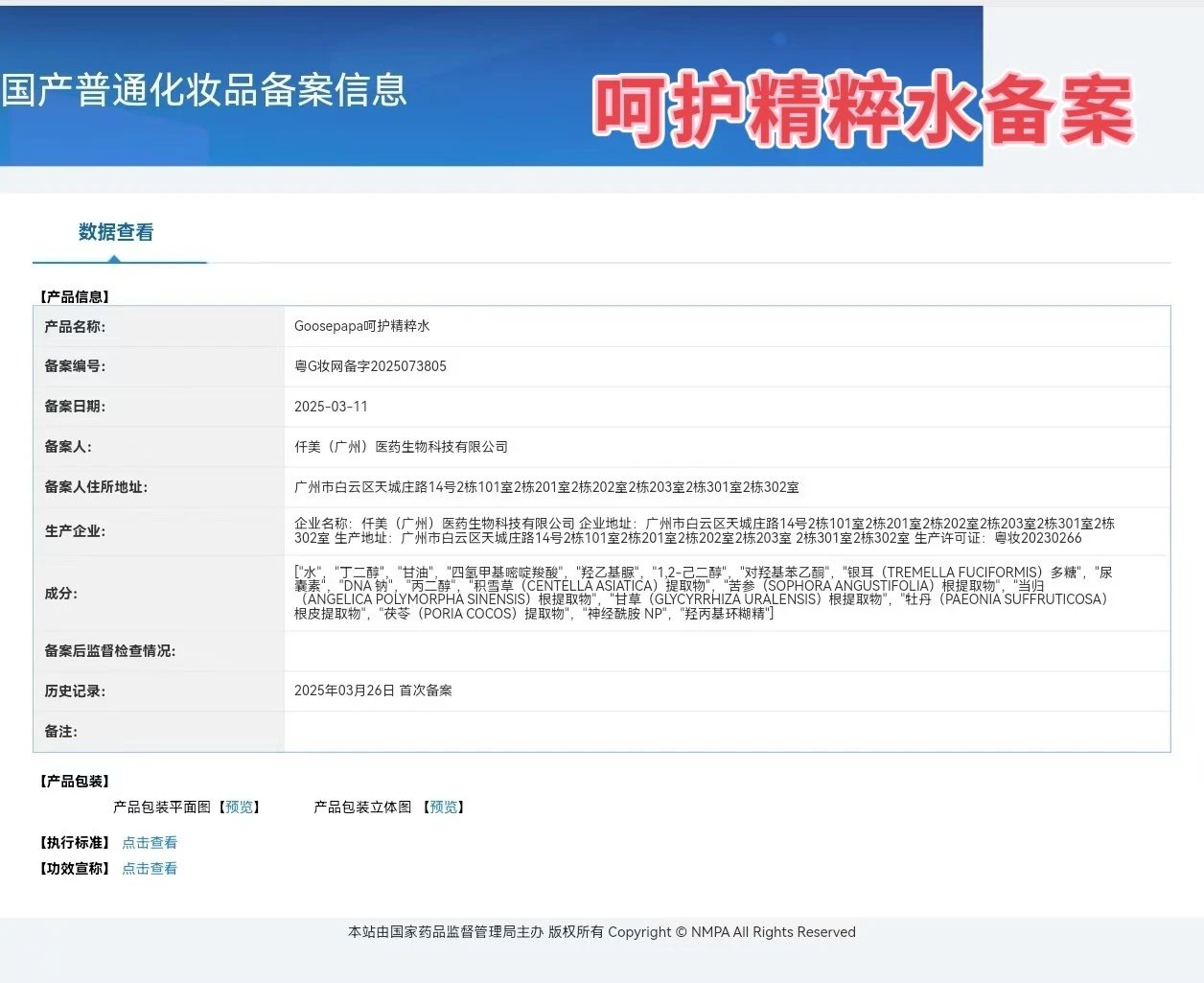Click the 历史记录 field label

coord(75,691)
